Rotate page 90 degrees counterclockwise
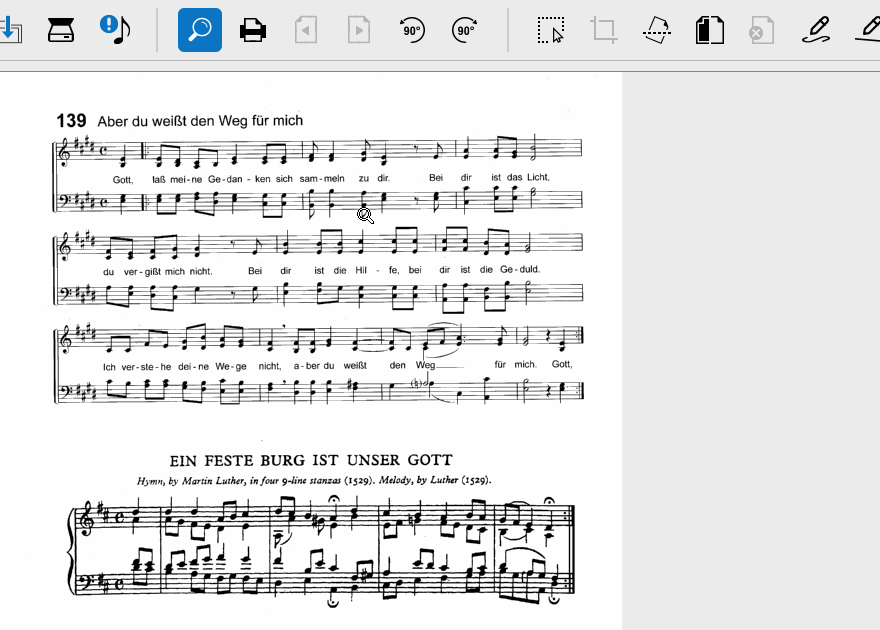Viewport: 880px width, 630px height. (411, 30)
